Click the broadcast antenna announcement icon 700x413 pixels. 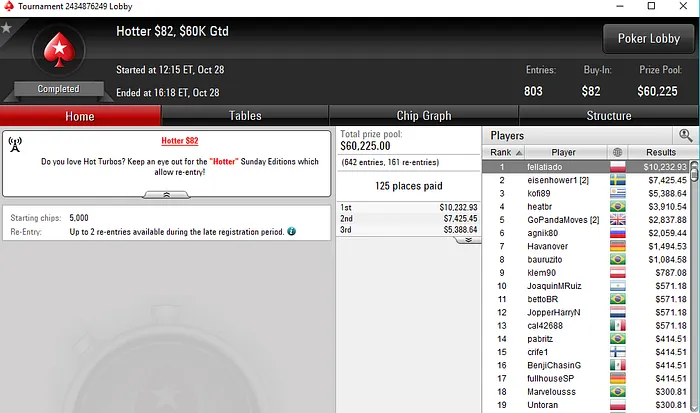[15, 144]
